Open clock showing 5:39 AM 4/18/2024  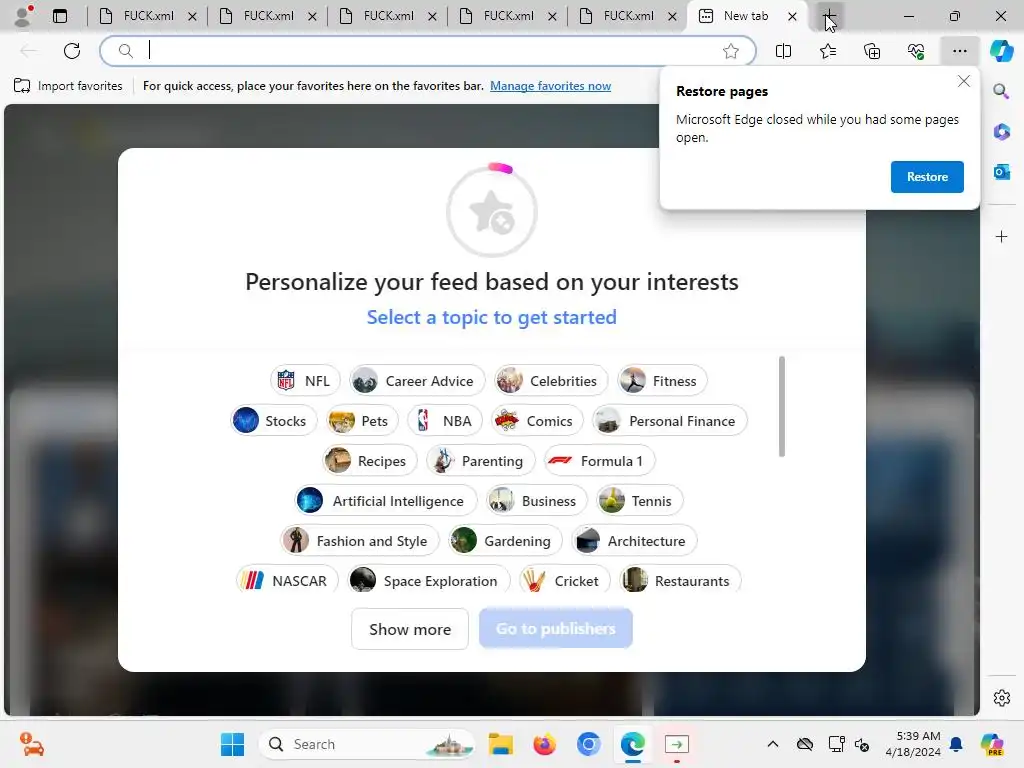point(912,744)
